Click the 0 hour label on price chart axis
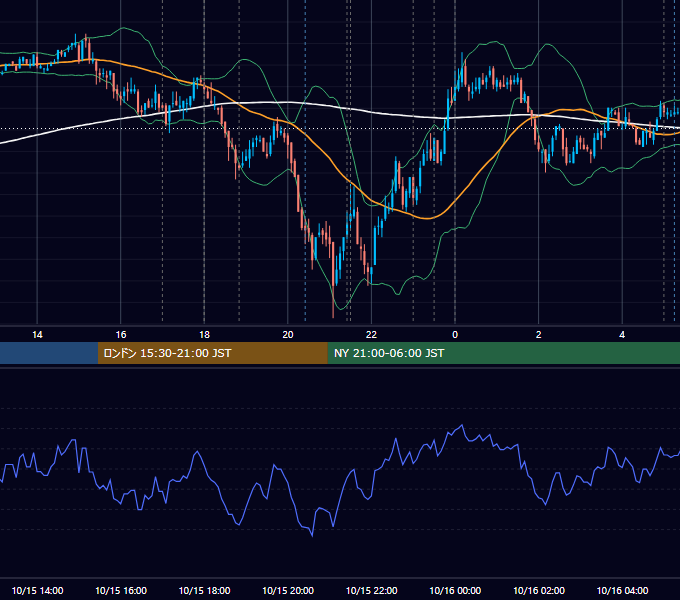Screen dimensions: 680x600 [455, 335]
